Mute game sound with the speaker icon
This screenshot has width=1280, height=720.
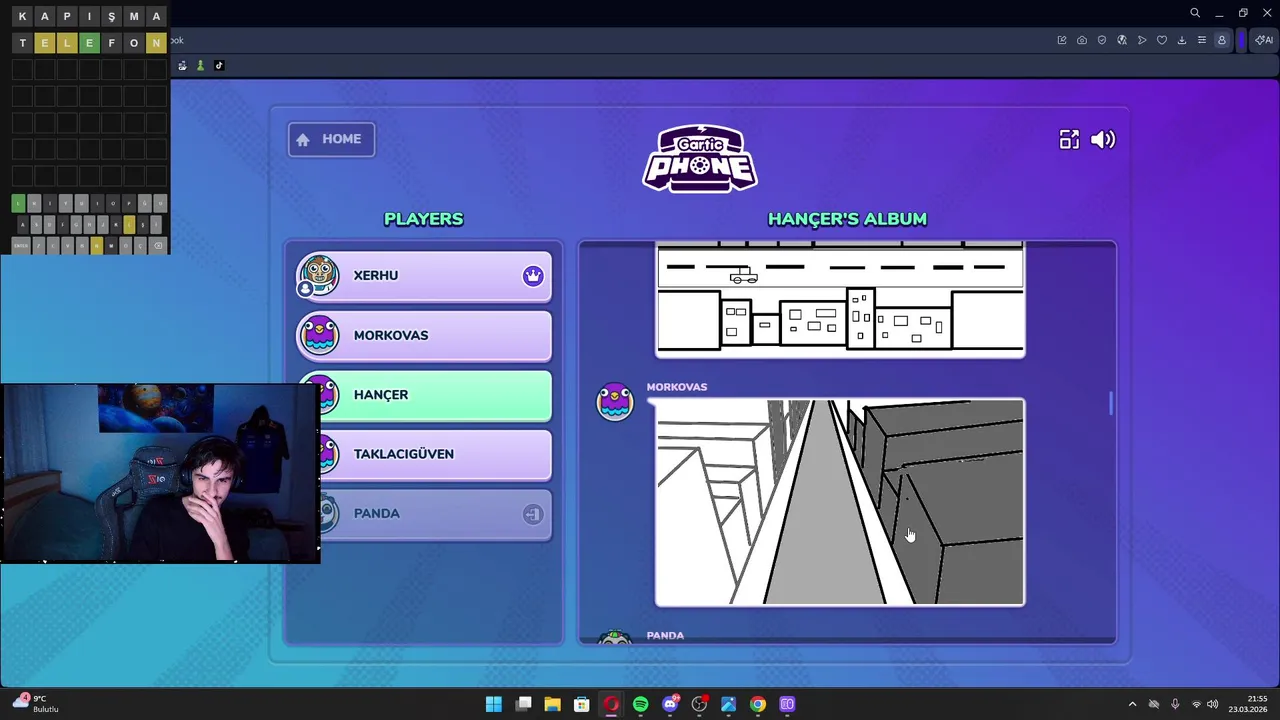[1103, 140]
